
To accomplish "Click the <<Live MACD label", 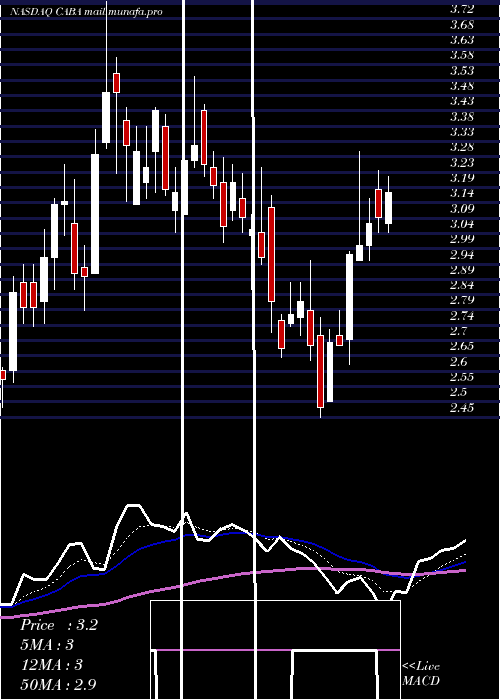I will tap(421, 673).
